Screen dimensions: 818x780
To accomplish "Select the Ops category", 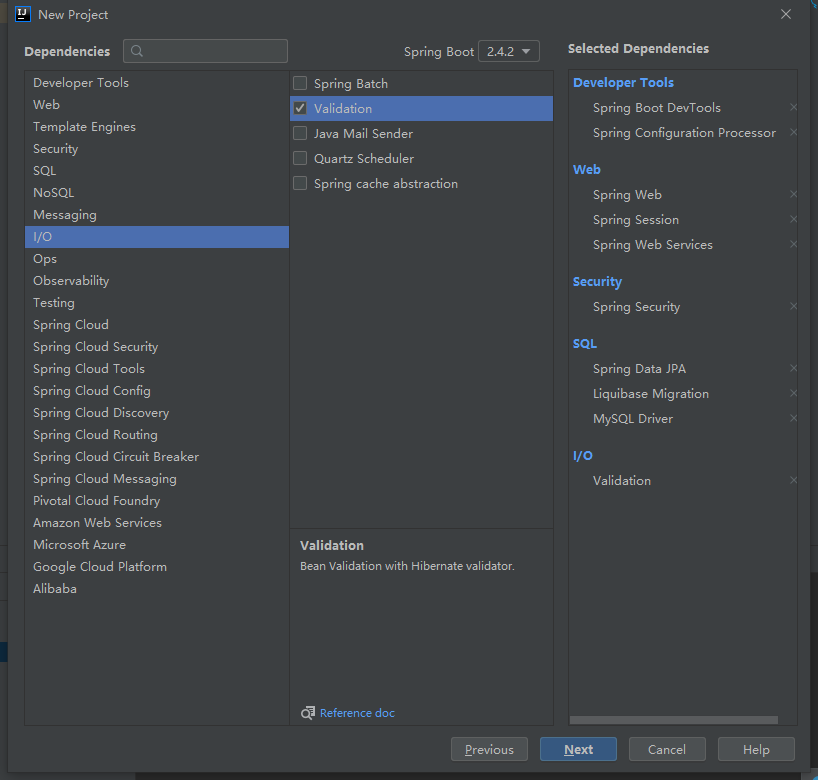I will [157, 259].
